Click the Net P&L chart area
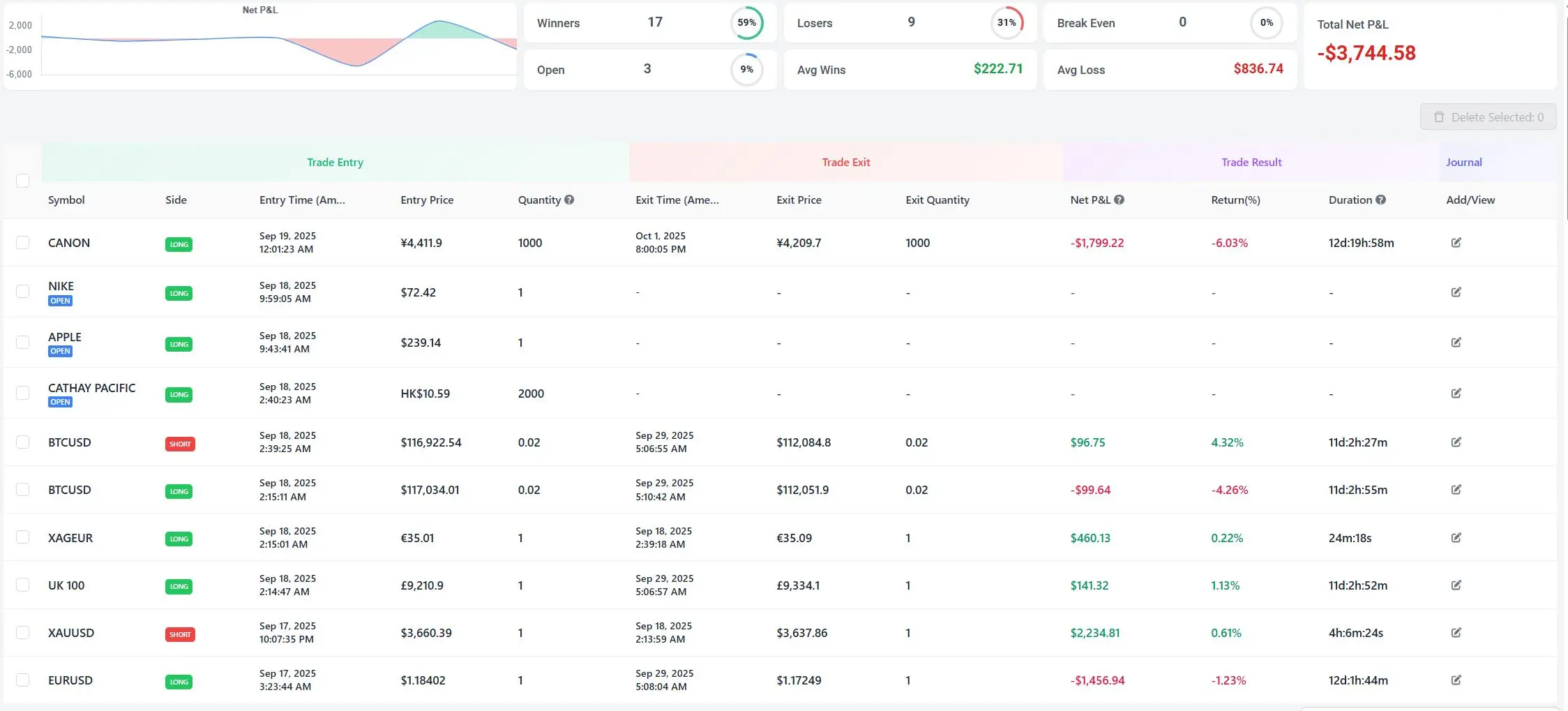Viewport: 1568px width, 711px height. tap(279, 49)
